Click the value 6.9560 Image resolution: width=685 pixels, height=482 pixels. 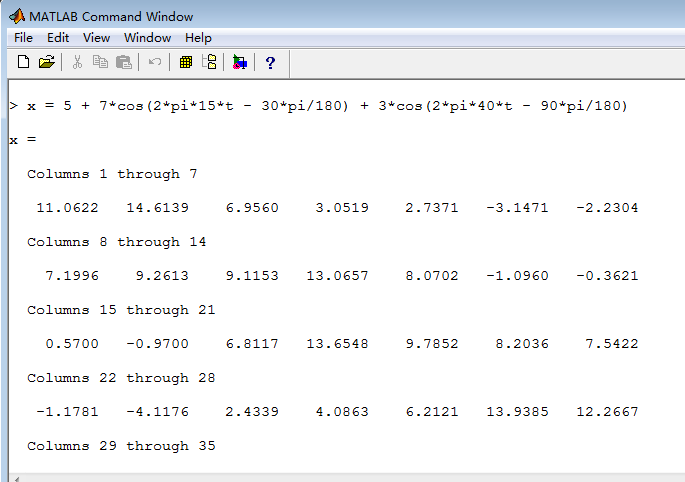(252, 208)
